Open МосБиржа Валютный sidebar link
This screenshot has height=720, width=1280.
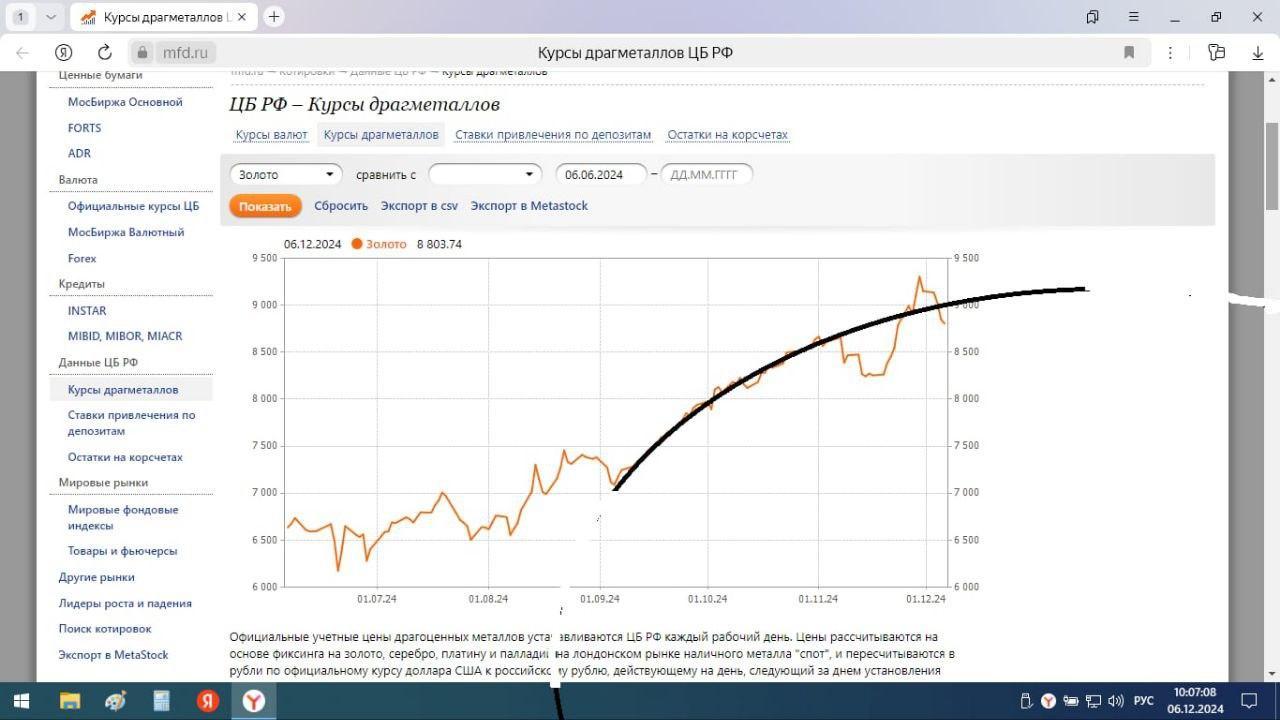tap(126, 232)
